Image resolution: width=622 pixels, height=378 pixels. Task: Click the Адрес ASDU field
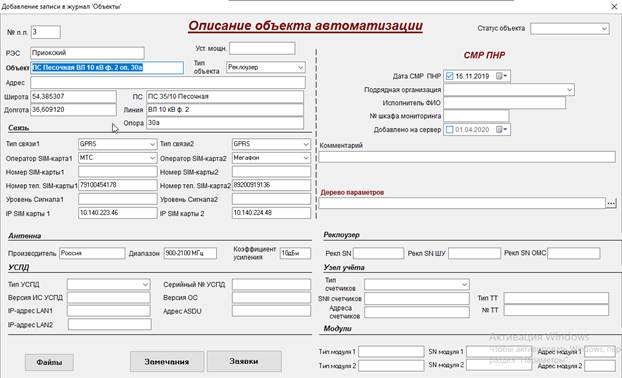(271, 311)
